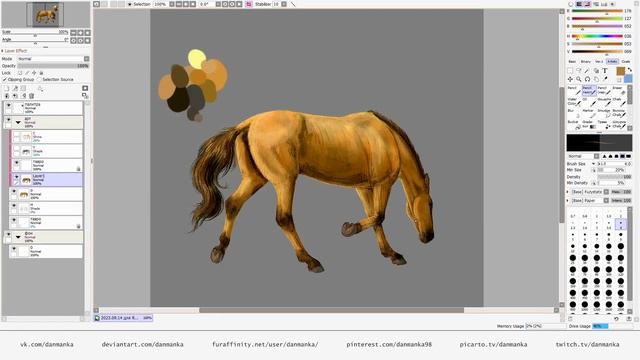Select the Text tool

[605, 71]
